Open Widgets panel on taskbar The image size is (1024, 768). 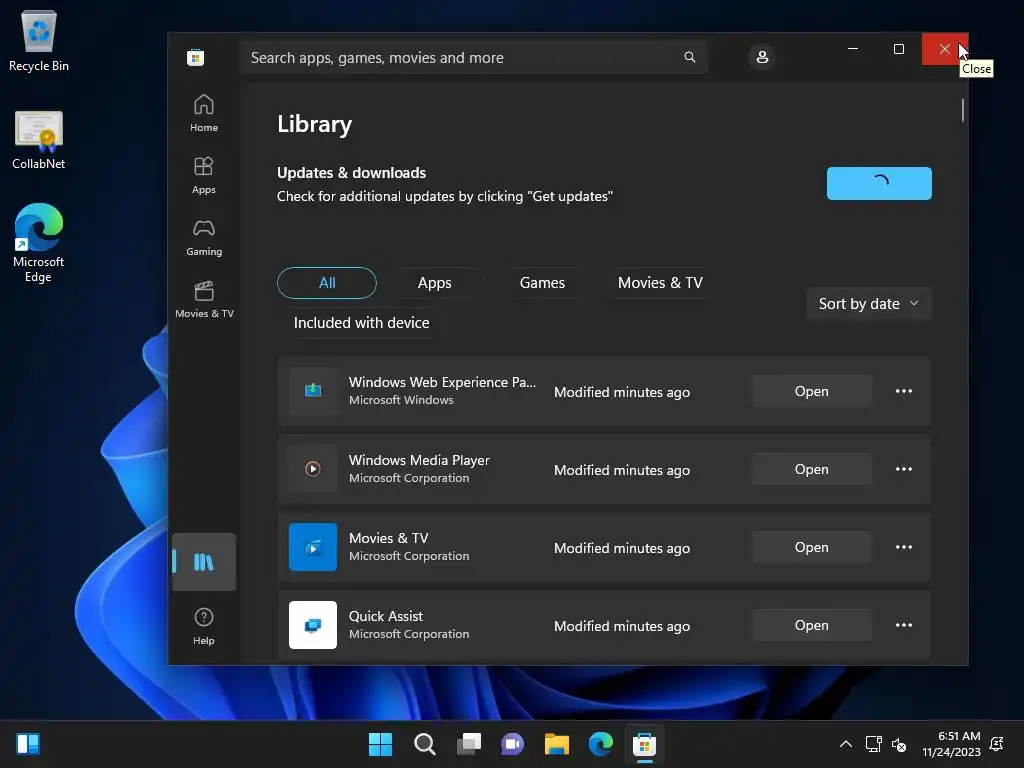click(28, 744)
